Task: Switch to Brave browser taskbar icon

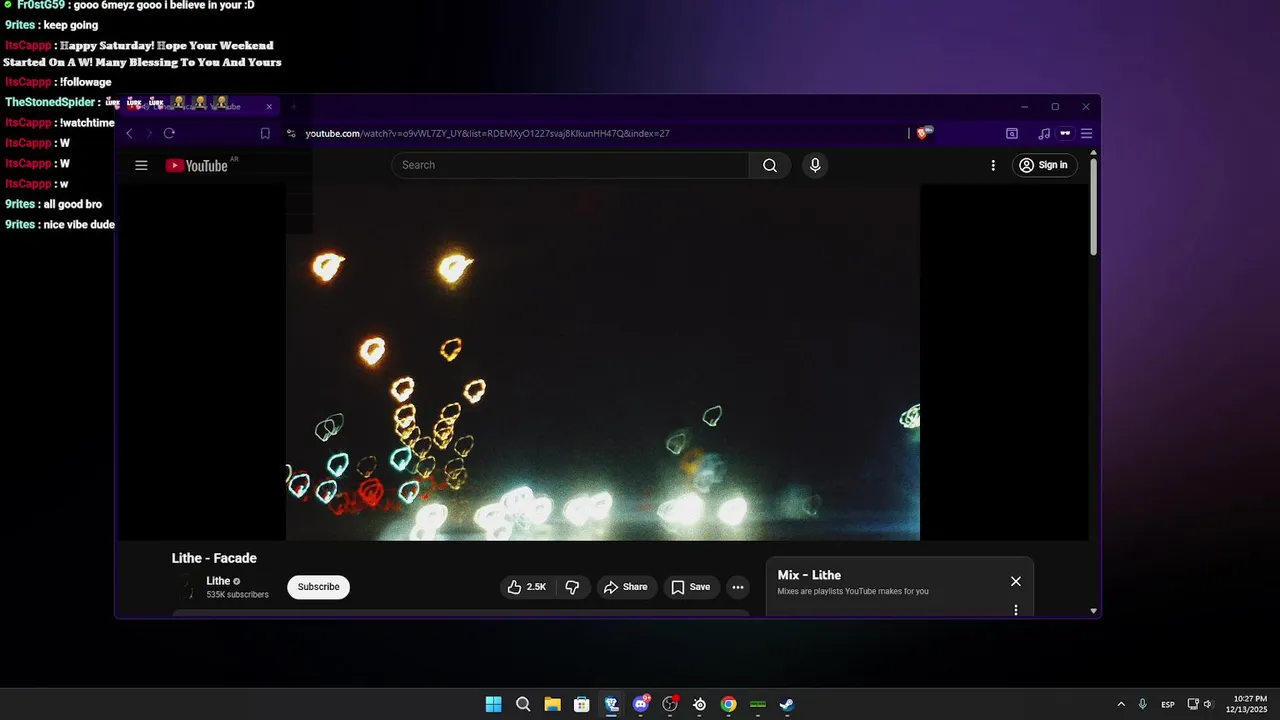Action: point(611,704)
